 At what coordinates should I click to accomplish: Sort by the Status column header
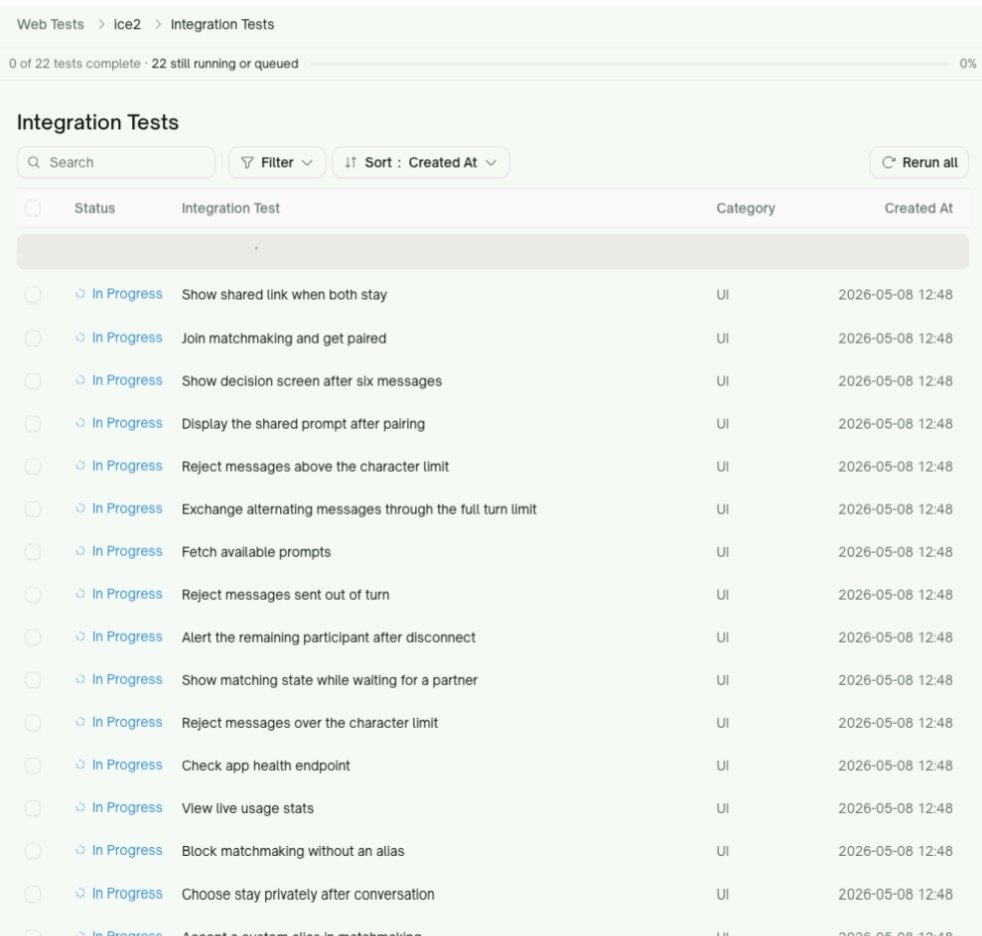(95, 208)
